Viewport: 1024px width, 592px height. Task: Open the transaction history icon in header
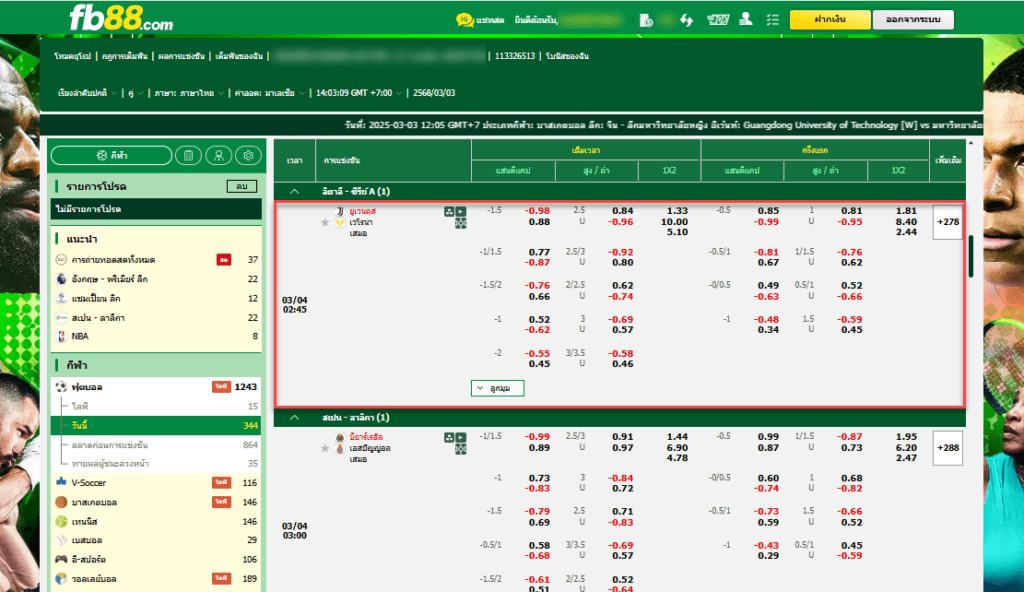(646, 20)
